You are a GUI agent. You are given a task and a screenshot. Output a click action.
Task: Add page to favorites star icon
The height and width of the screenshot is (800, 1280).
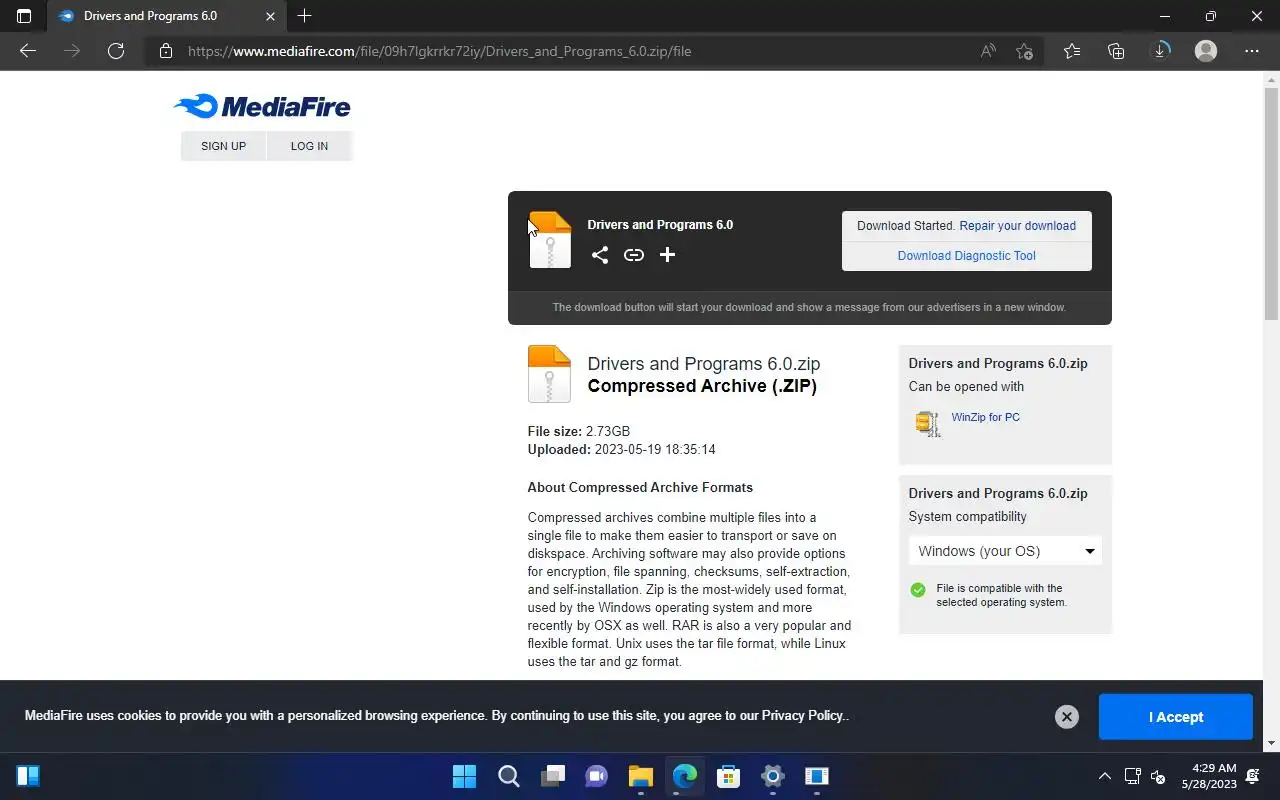[x=1024, y=51]
